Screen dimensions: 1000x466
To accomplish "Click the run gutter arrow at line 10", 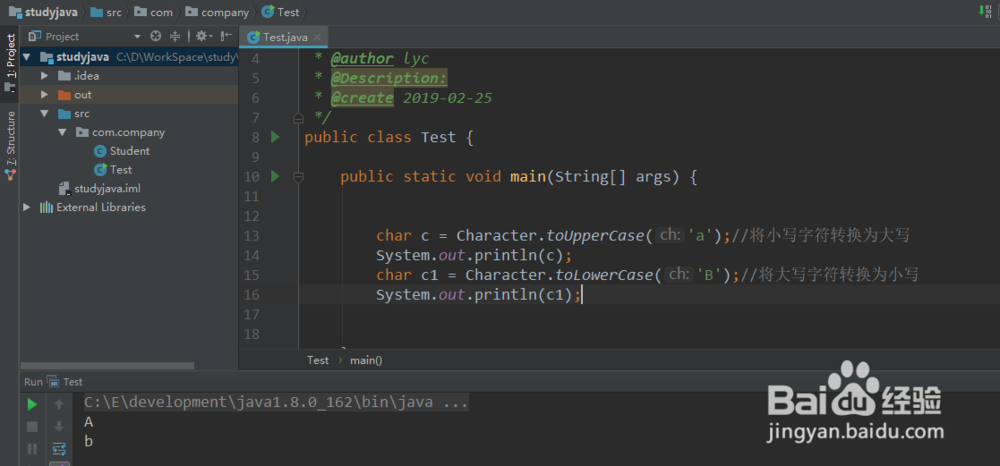I will pyautogui.click(x=275, y=176).
